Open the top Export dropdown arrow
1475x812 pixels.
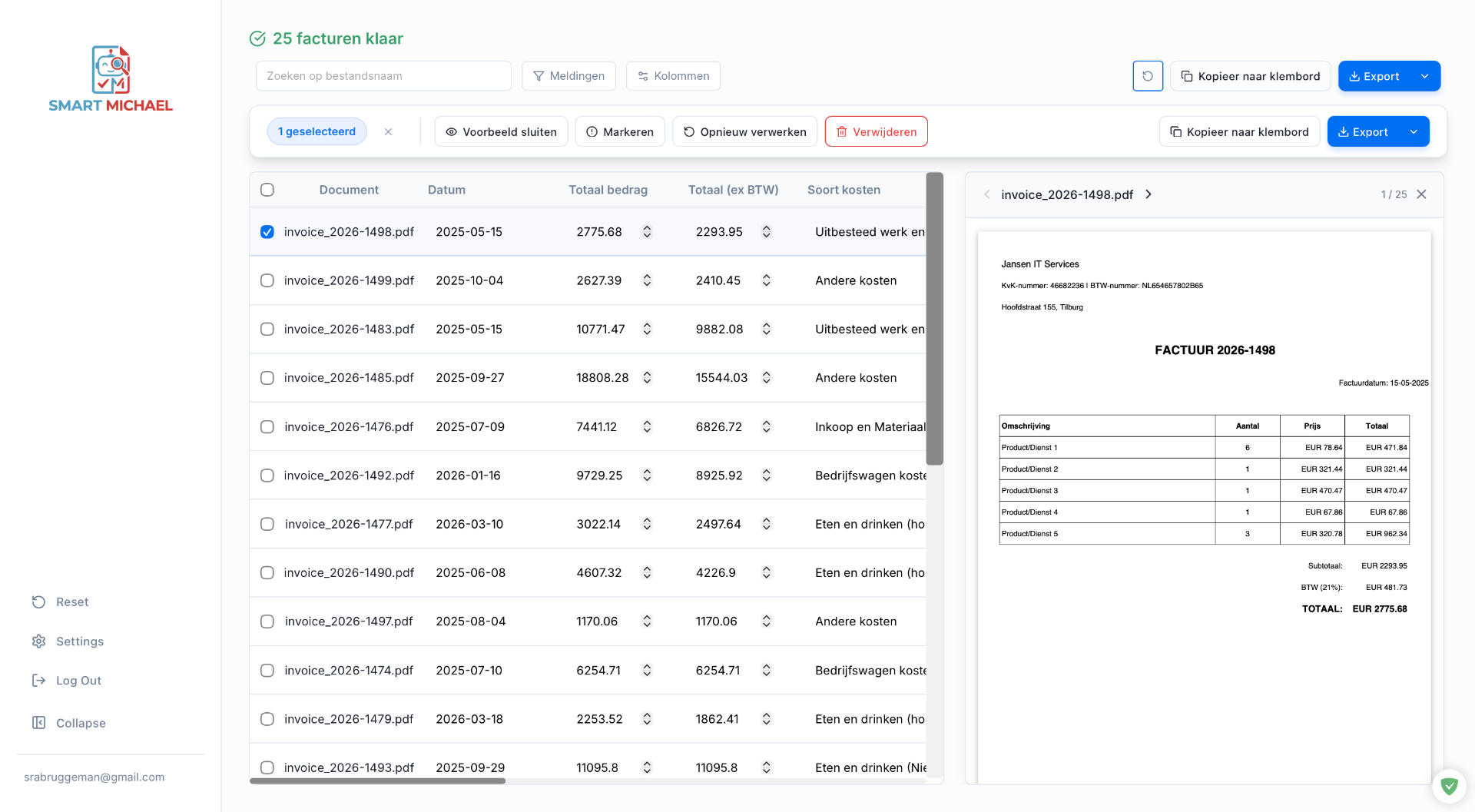click(x=1425, y=76)
